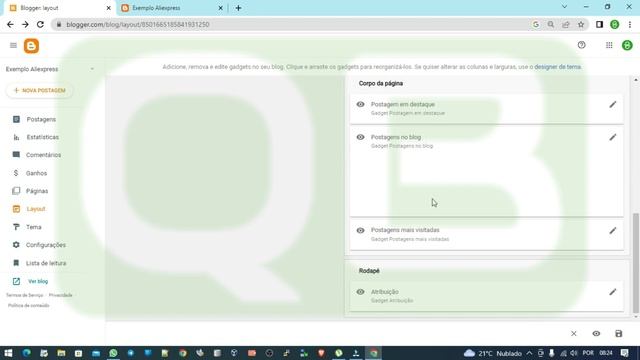Open Tema in sidebar
This screenshot has height=360, width=640.
point(33,227)
